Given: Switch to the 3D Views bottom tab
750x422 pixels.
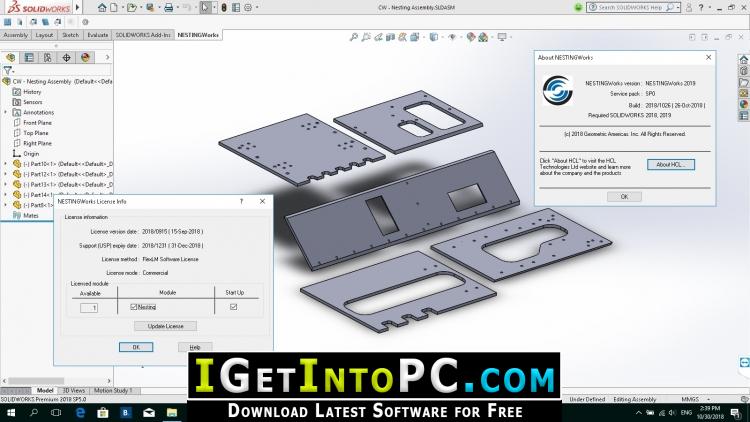Looking at the screenshot, I should pos(74,390).
